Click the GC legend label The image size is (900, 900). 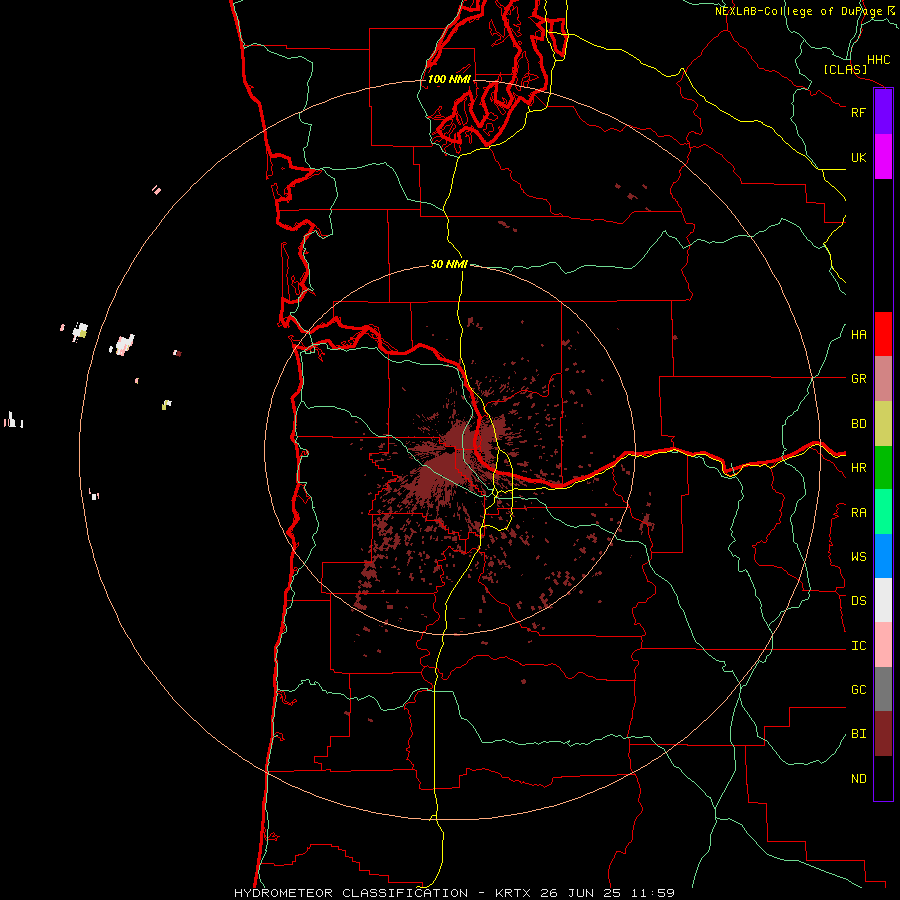[859, 690]
